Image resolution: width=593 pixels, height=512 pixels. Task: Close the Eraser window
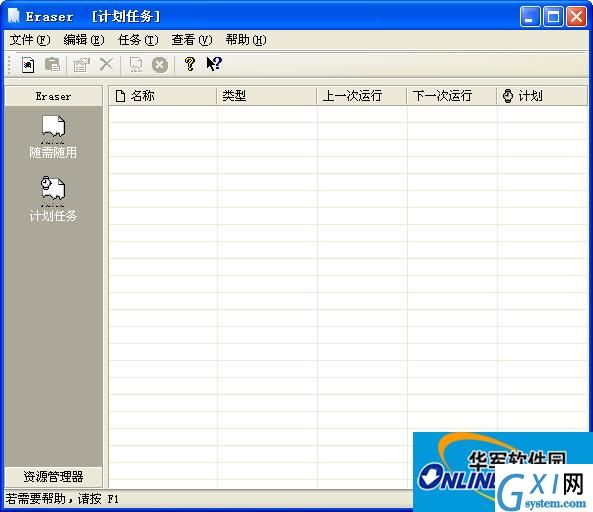coord(576,17)
